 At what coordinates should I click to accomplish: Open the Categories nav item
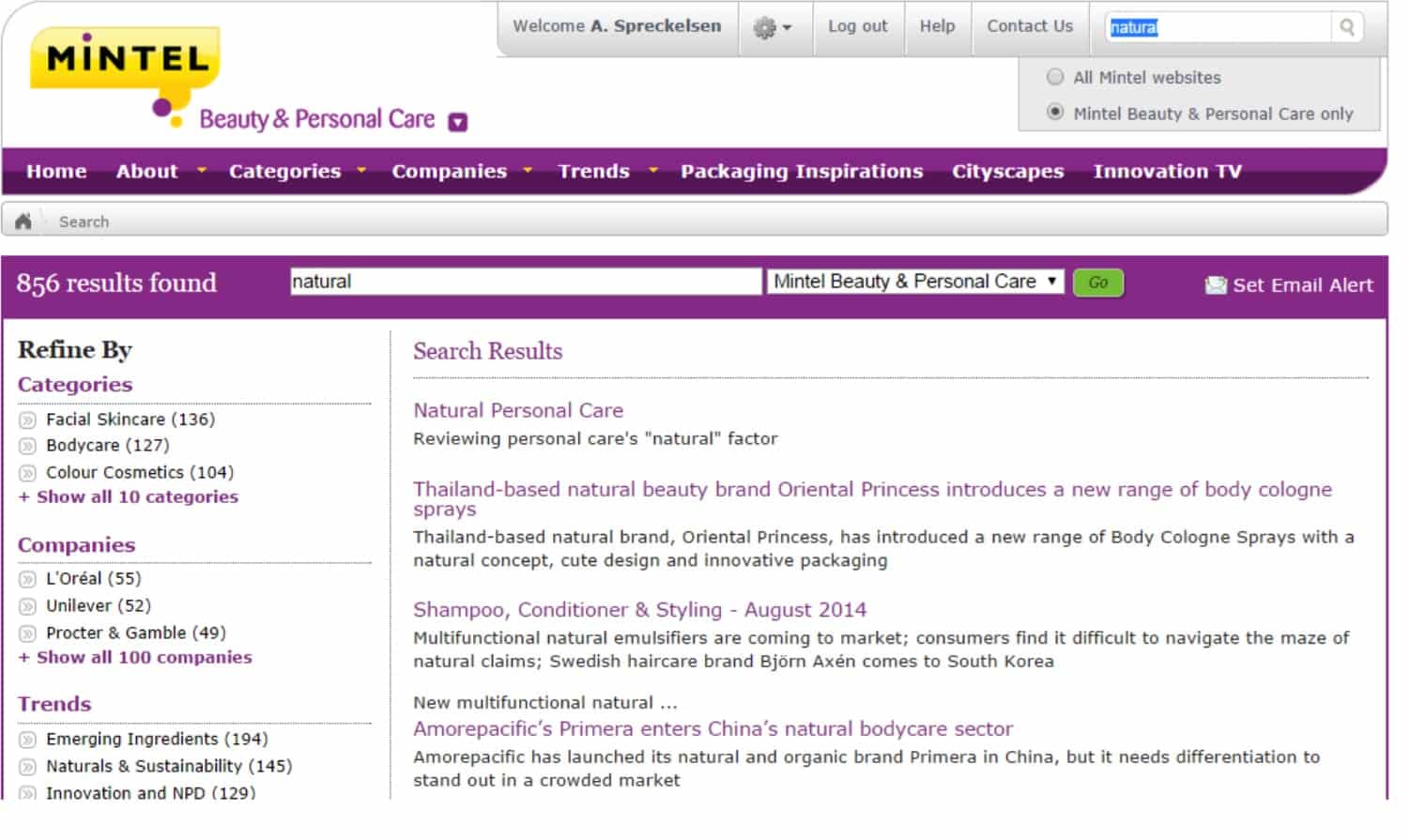pyautogui.click(x=284, y=171)
